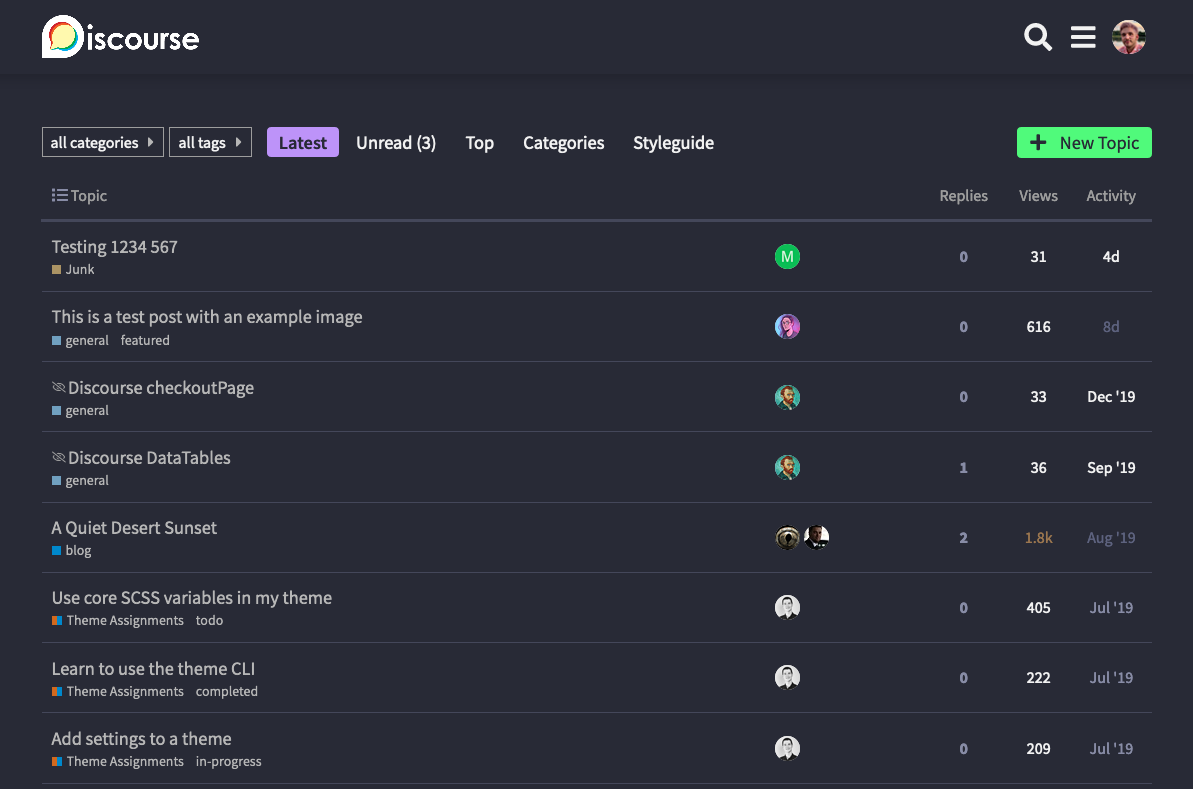Sort topics by the Activity column header
The image size is (1193, 789).
pyautogui.click(x=1110, y=195)
